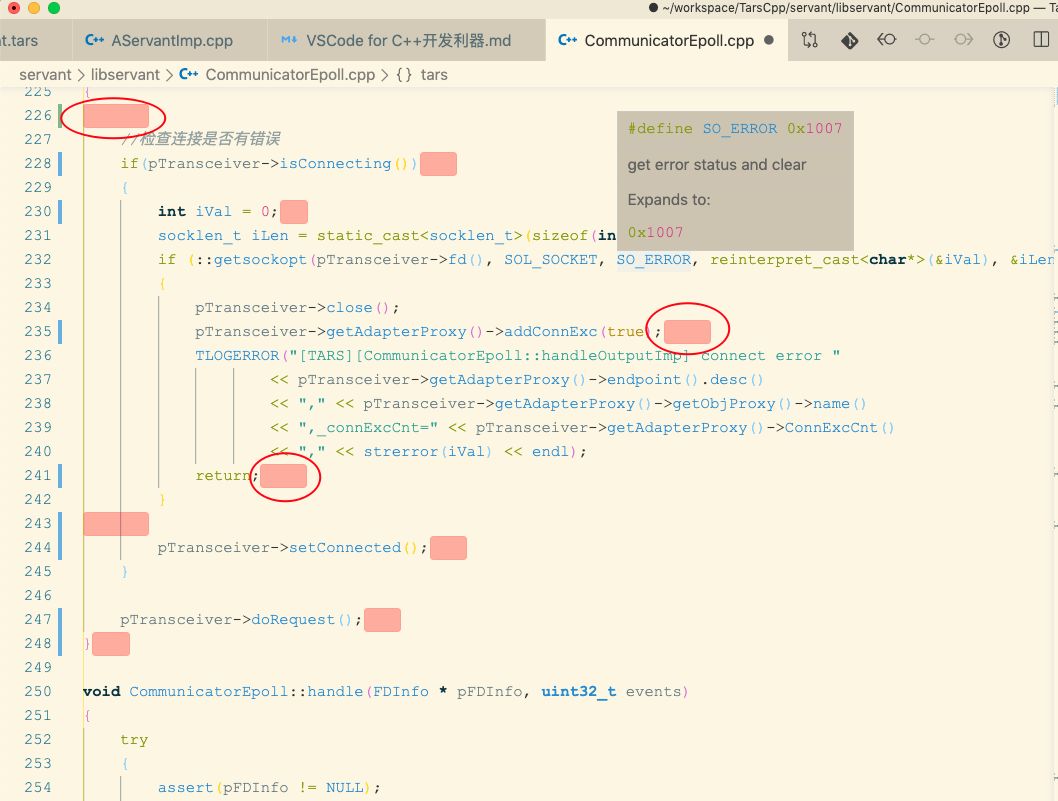1058x801 pixels.
Task: Click the C++ icon on CommunicatorEpoll.cpp tab
Action: point(567,40)
